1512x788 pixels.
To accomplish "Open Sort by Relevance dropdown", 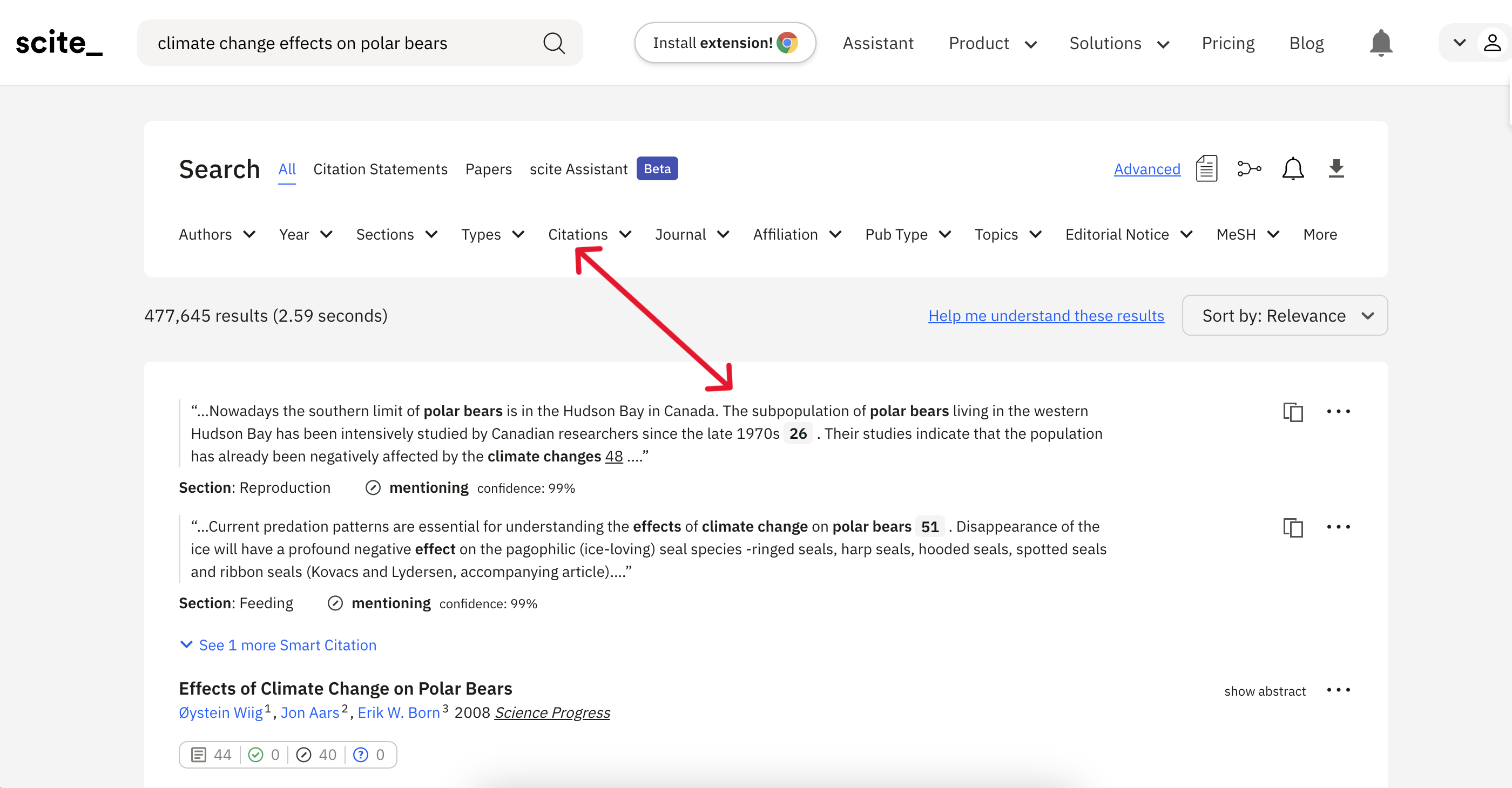I will (x=1284, y=316).
